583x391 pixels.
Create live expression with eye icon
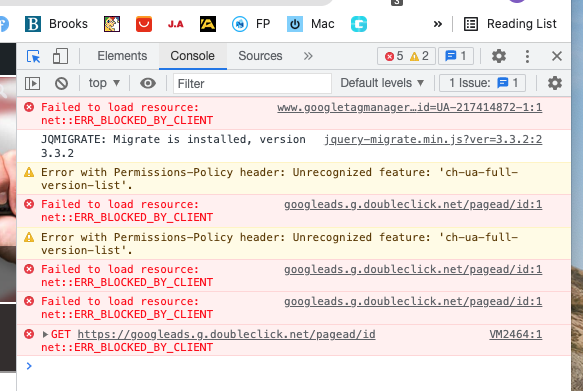[148, 83]
